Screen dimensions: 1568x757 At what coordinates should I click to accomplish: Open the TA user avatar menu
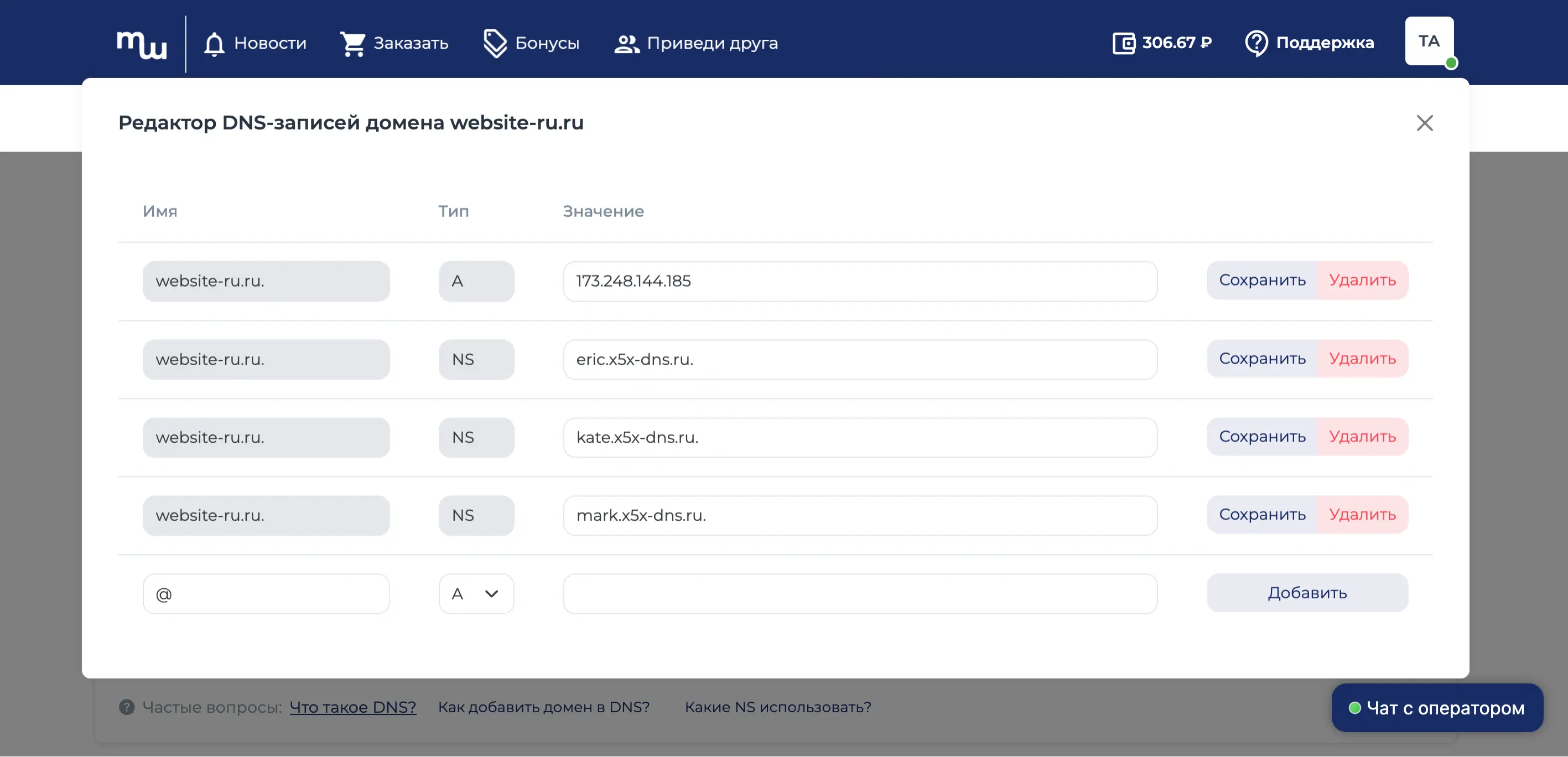pyautogui.click(x=1429, y=42)
